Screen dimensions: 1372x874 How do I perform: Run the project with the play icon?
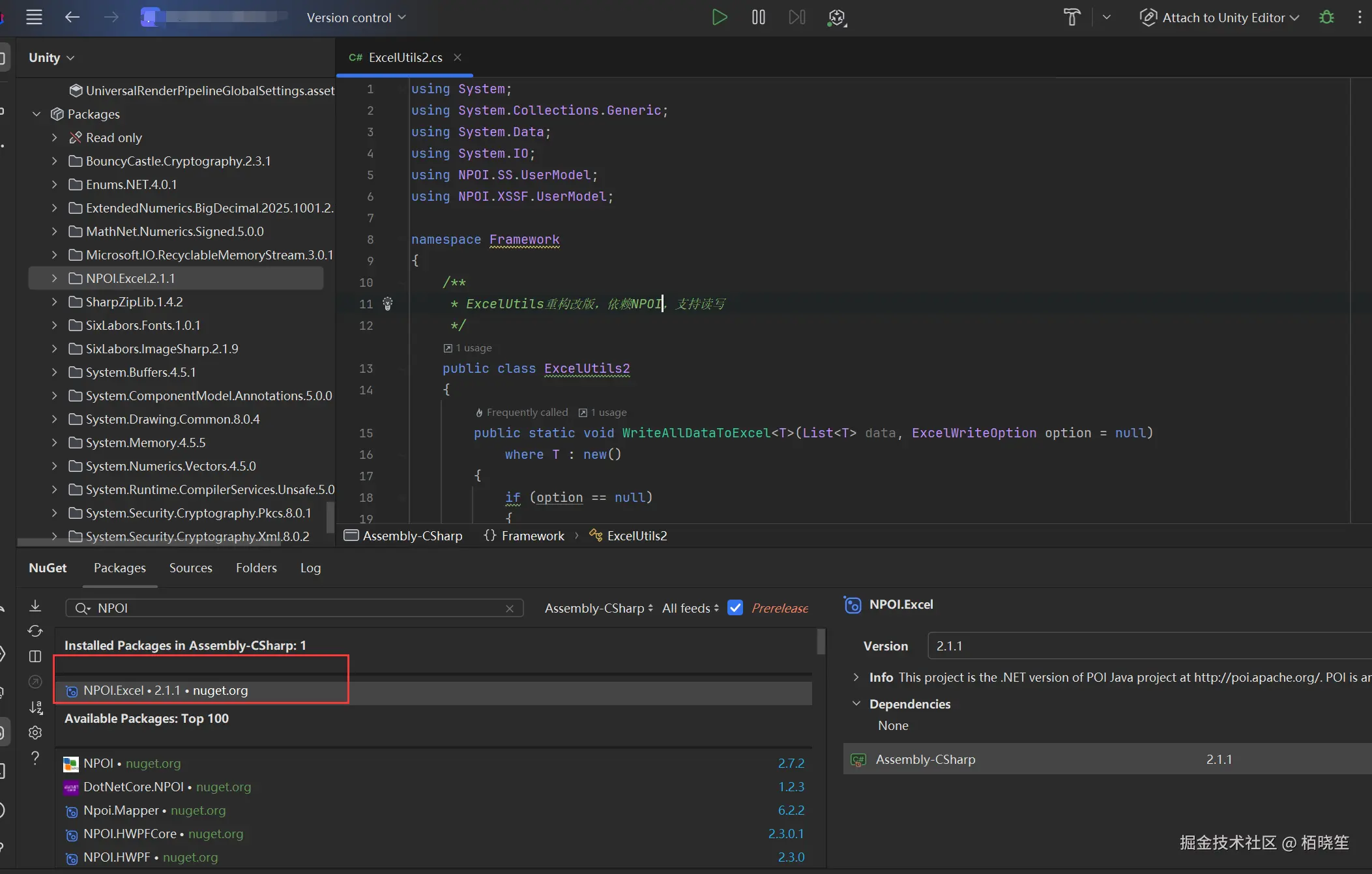[720, 18]
